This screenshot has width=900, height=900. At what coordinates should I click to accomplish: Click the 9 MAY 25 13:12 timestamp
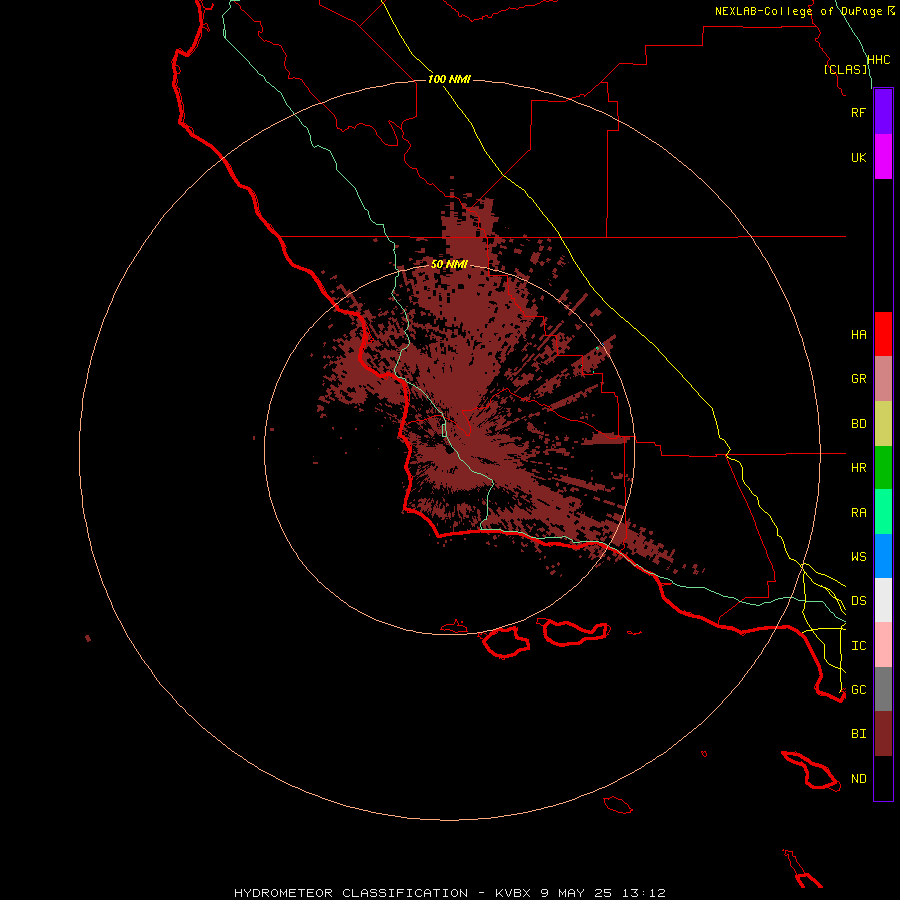603,893
